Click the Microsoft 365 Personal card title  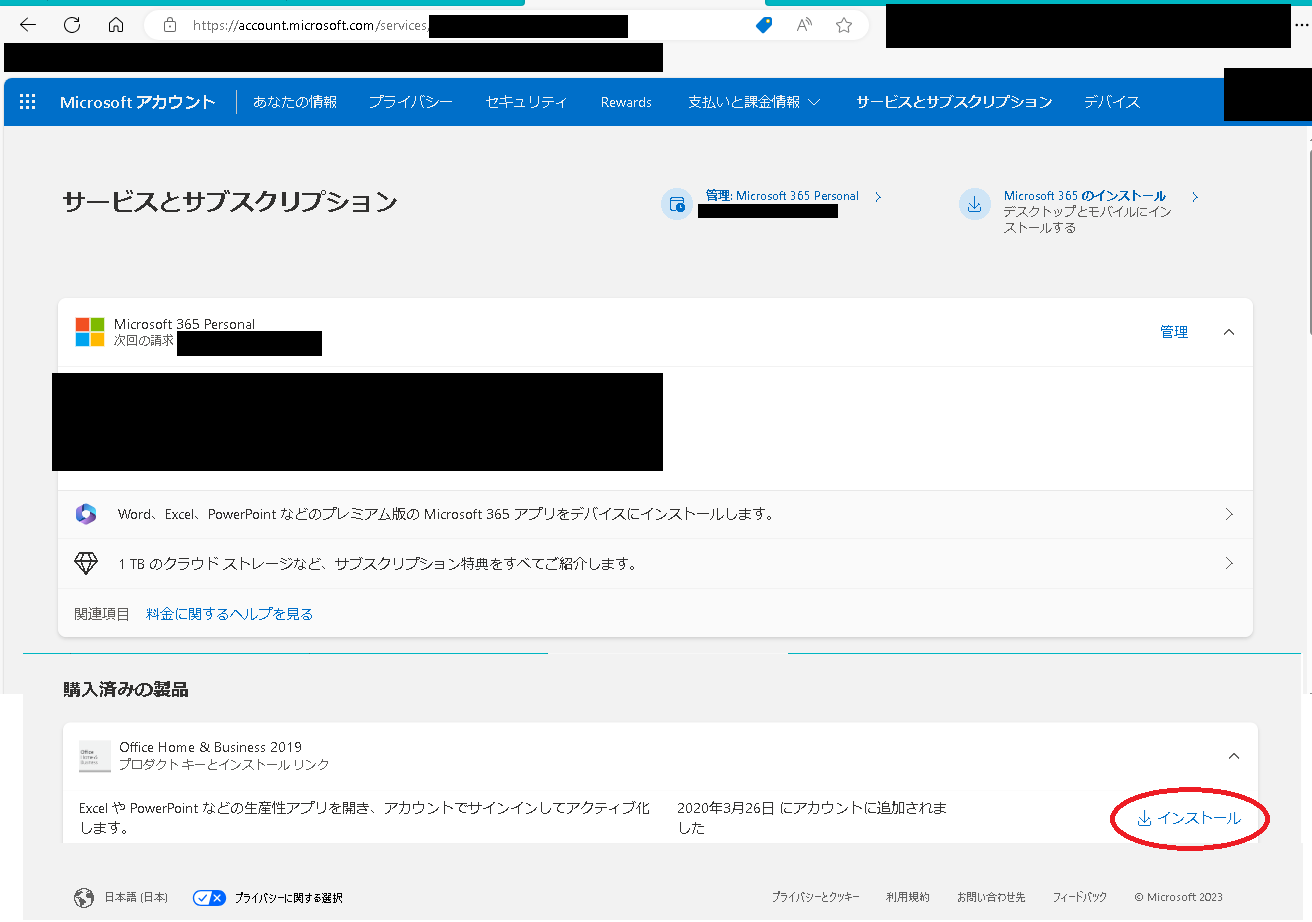[184, 324]
